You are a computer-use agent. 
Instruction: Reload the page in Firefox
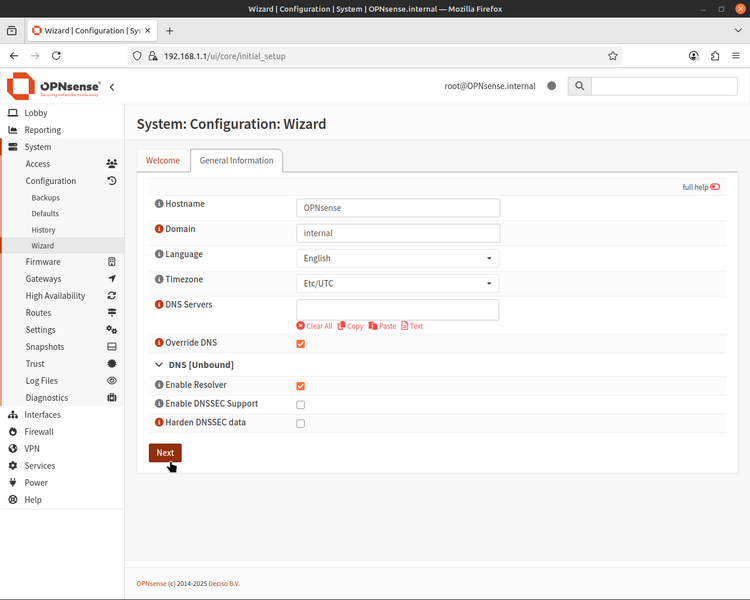(x=56, y=56)
